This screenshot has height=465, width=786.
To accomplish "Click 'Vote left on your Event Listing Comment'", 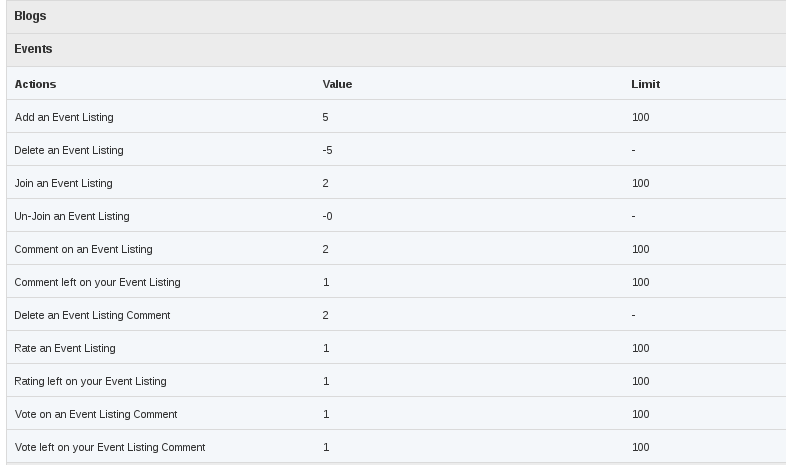I will pyautogui.click(x=110, y=447).
